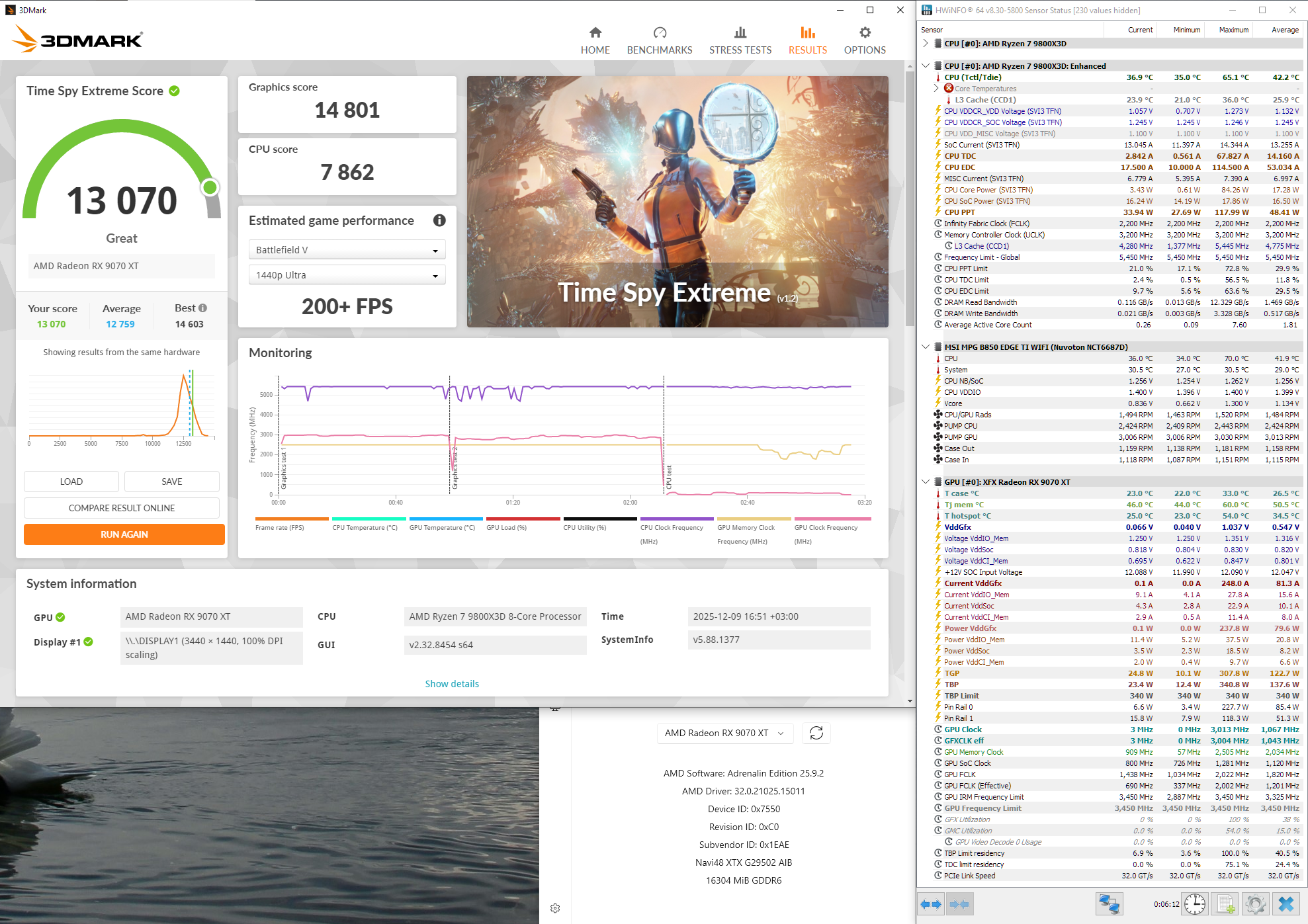Click the HWiNFO expand columns arrows icon
This screenshot has height=924, width=1308.
pyautogui.click(x=931, y=904)
